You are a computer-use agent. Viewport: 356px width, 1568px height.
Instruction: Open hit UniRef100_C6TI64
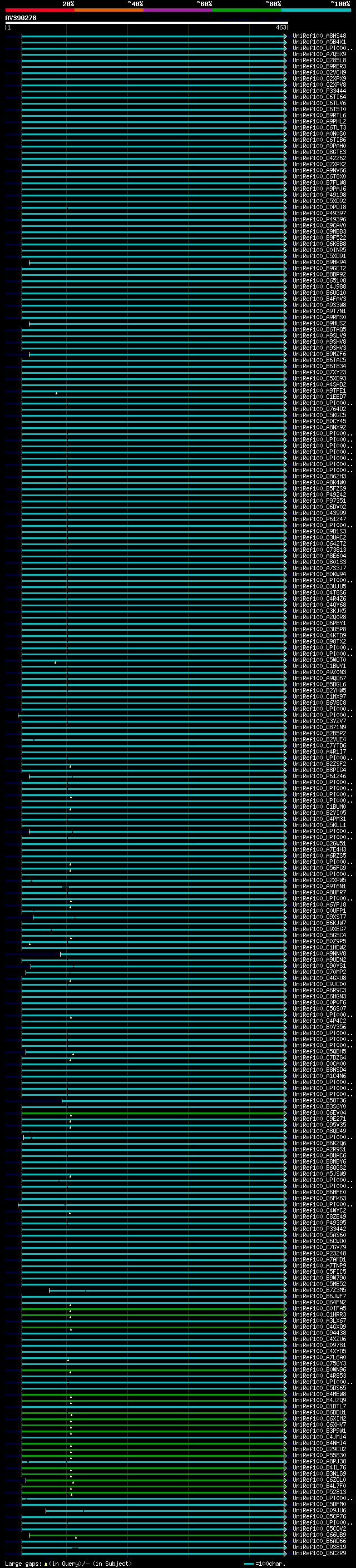(x=319, y=97)
